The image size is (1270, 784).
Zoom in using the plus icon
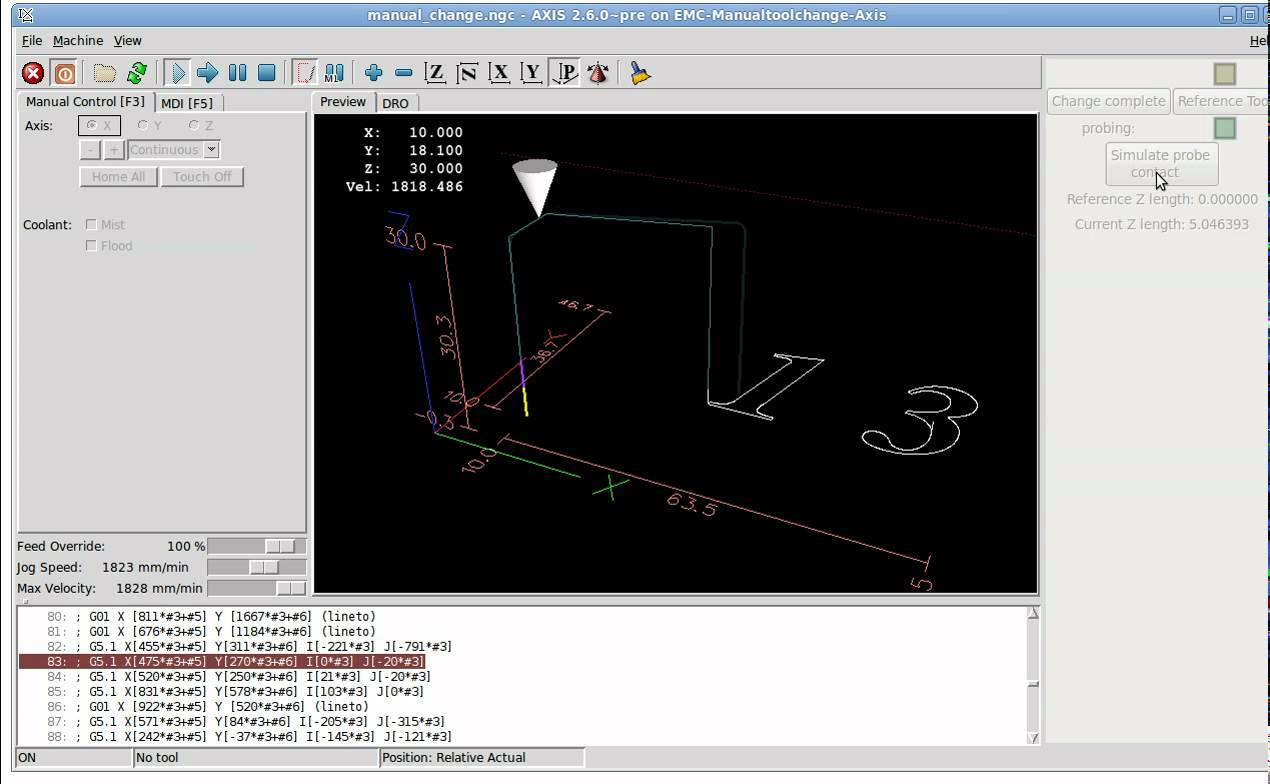point(374,73)
